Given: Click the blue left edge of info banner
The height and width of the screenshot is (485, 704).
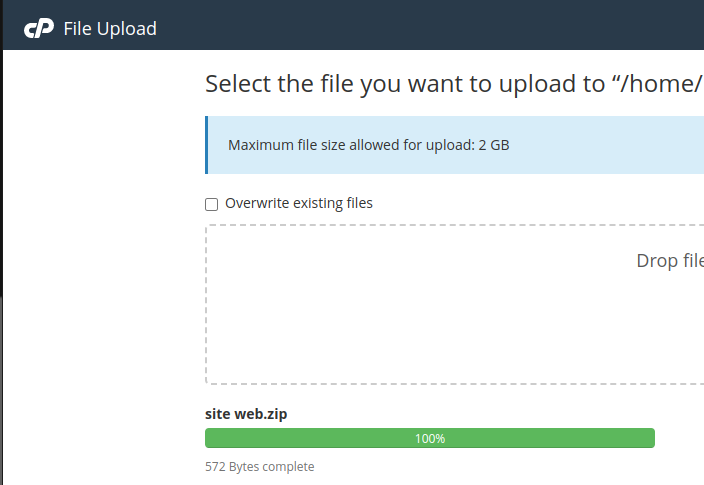Looking at the screenshot, I should click(207, 145).
